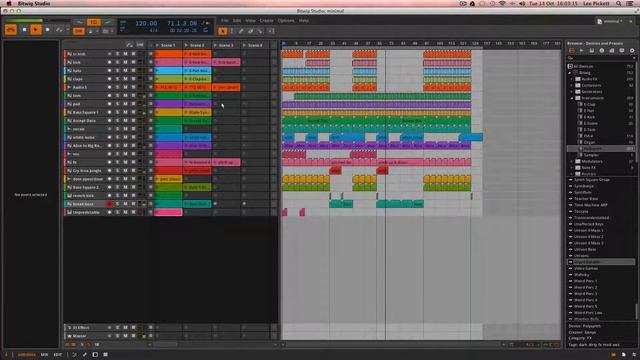Viewport: 640px width, 360px height.
Task: Launch Scene 3
Action: click(x=215, y=45)
